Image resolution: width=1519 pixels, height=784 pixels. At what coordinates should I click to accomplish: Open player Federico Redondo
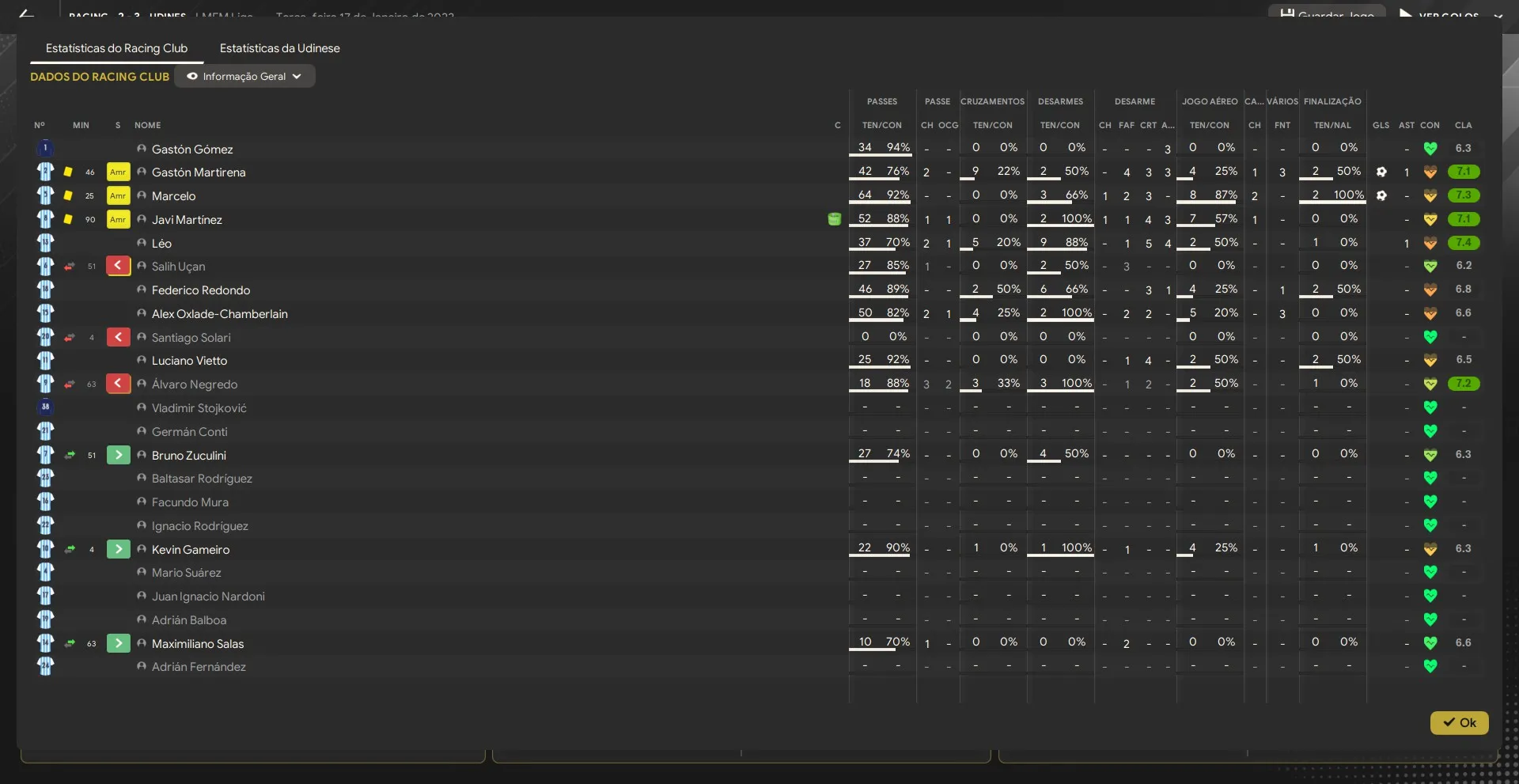(x=201, y=290)
